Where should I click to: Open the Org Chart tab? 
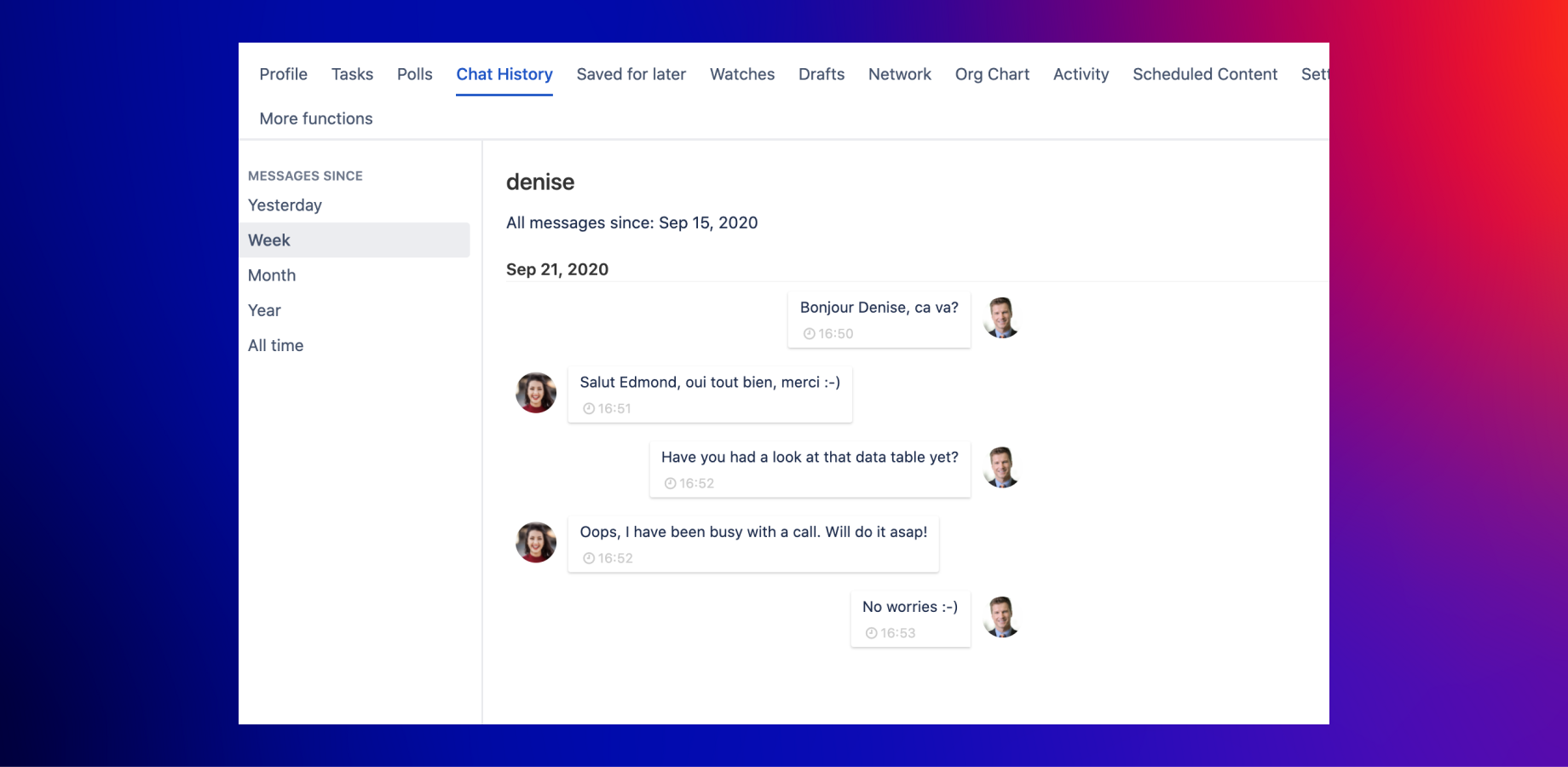[992, 74]
